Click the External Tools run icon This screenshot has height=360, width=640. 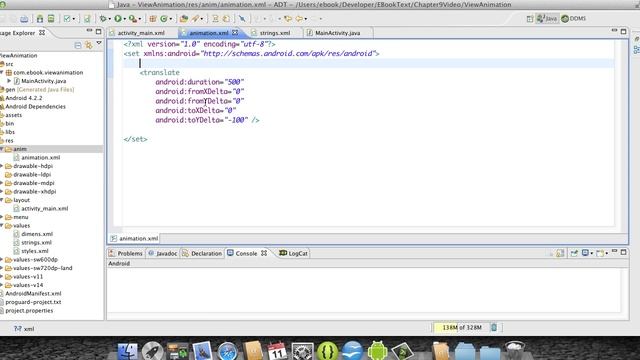[x=132, y=19]
